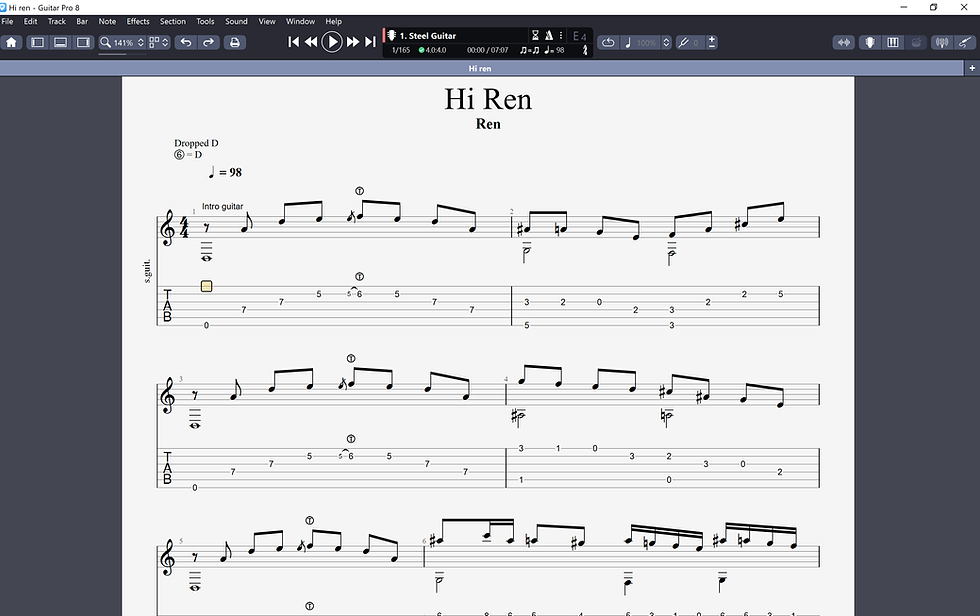Adjust the 100% speed stepper arrows
The height and width of the screenshot is (616, 980).
coord(666,42)
